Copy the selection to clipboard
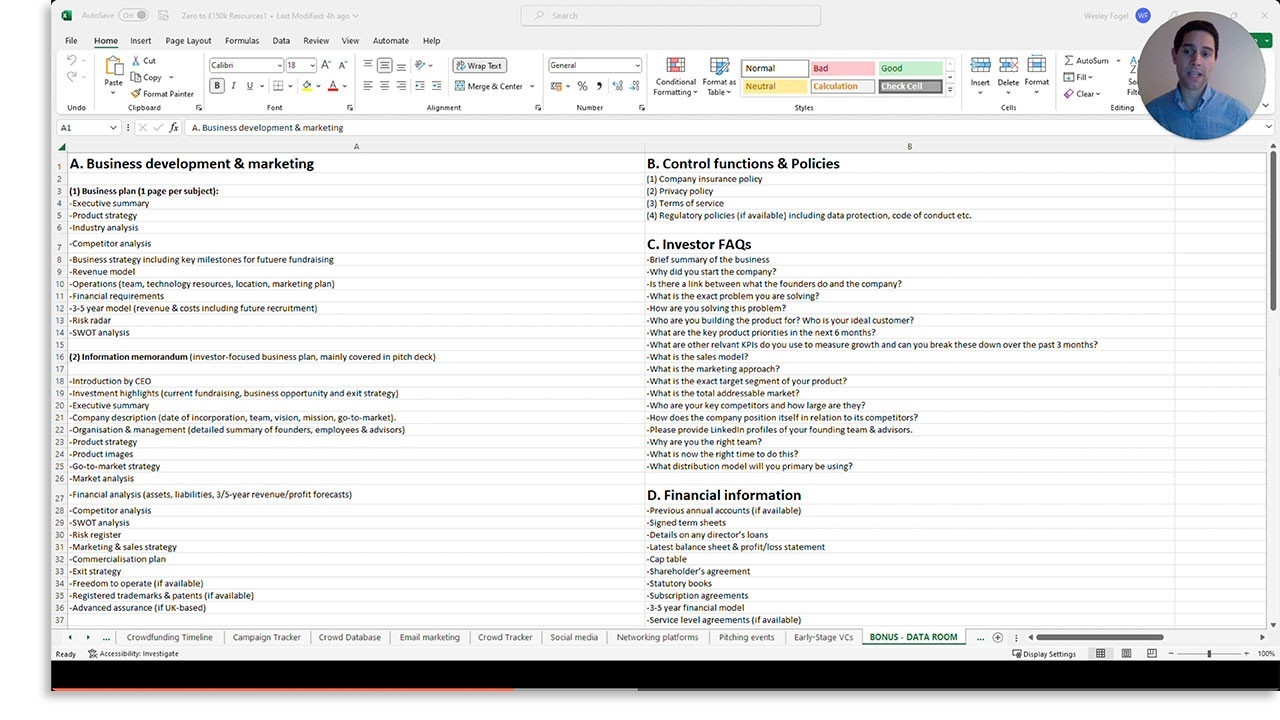 146,77
